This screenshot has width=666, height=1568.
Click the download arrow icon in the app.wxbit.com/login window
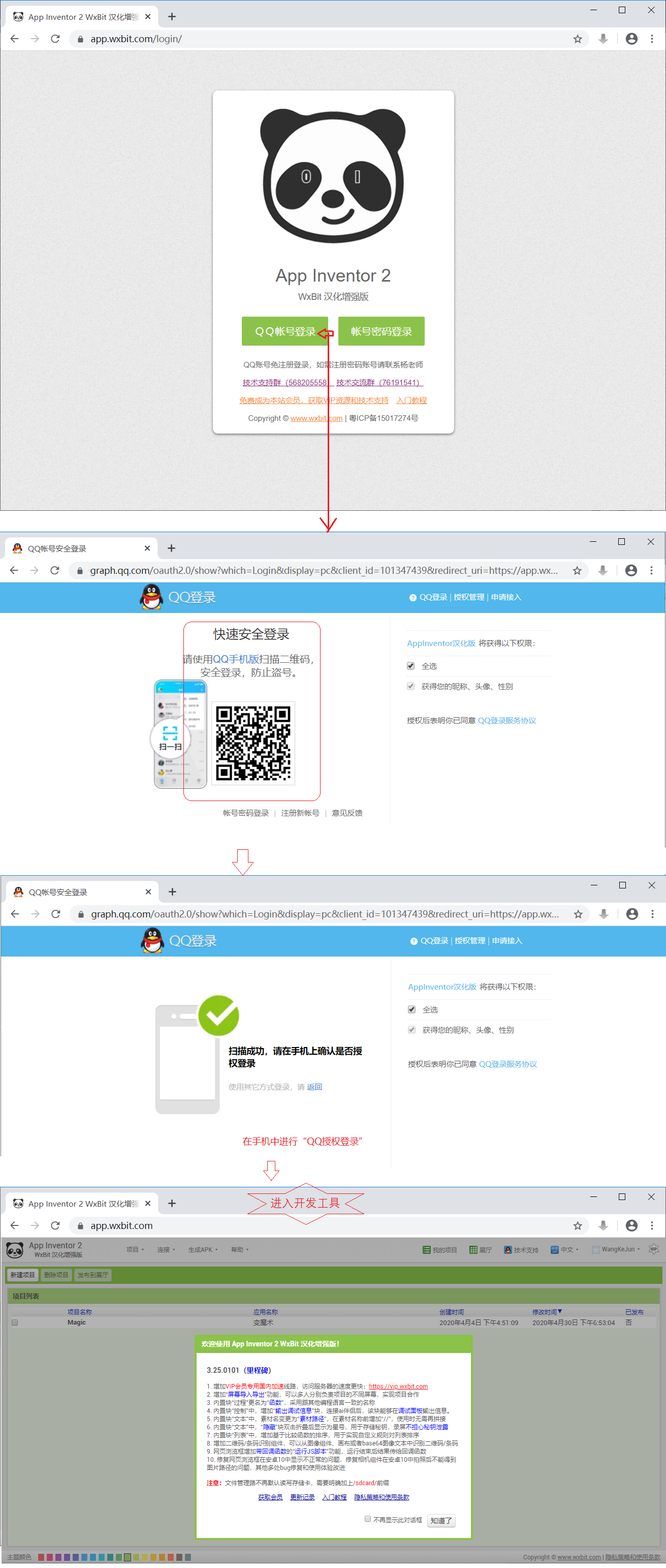click(602, 39)
